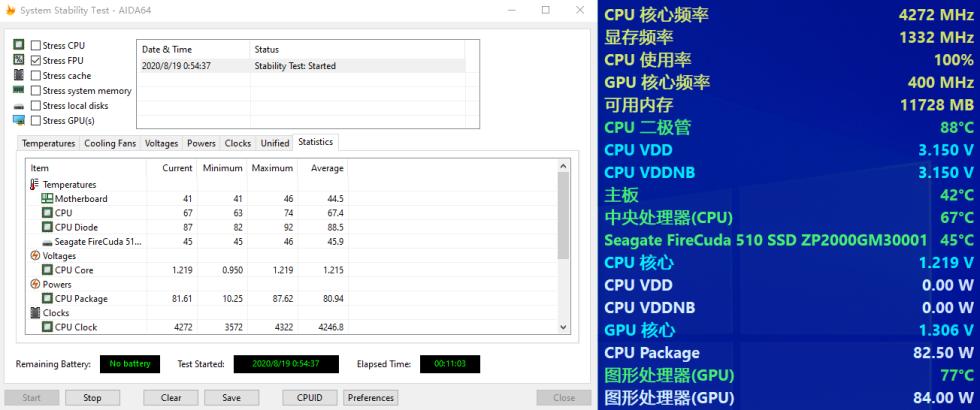
Task: Click the Average column header
Action: [x=322, y=168]
